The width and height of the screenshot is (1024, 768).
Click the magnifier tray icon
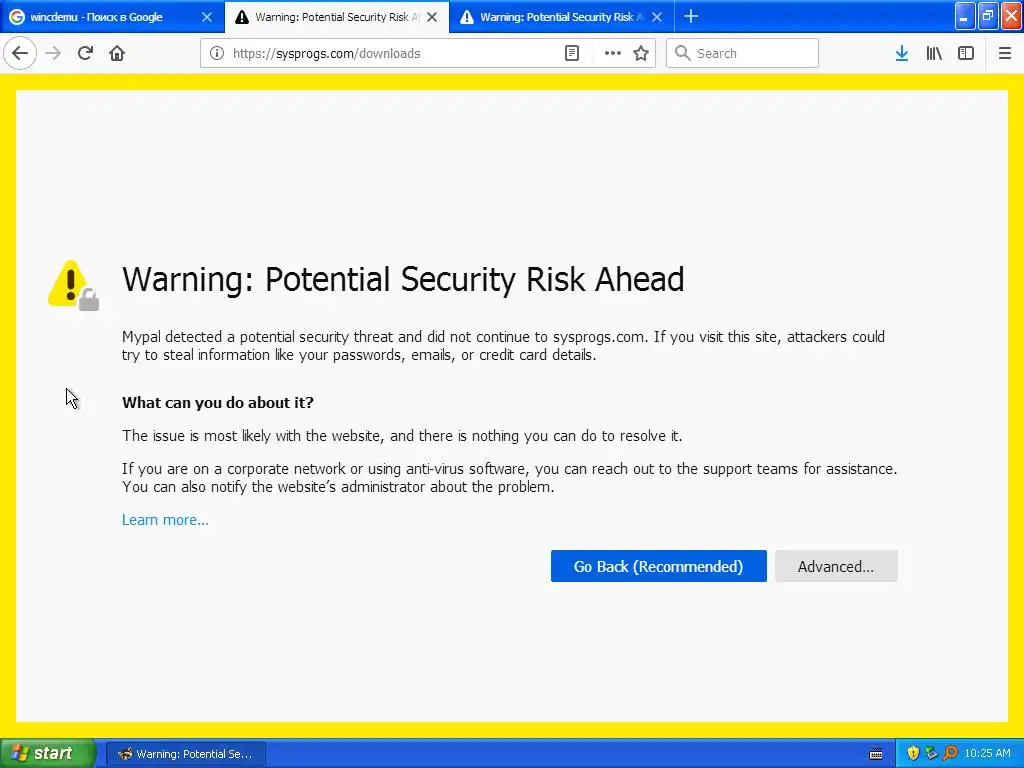tap(950, 754)
